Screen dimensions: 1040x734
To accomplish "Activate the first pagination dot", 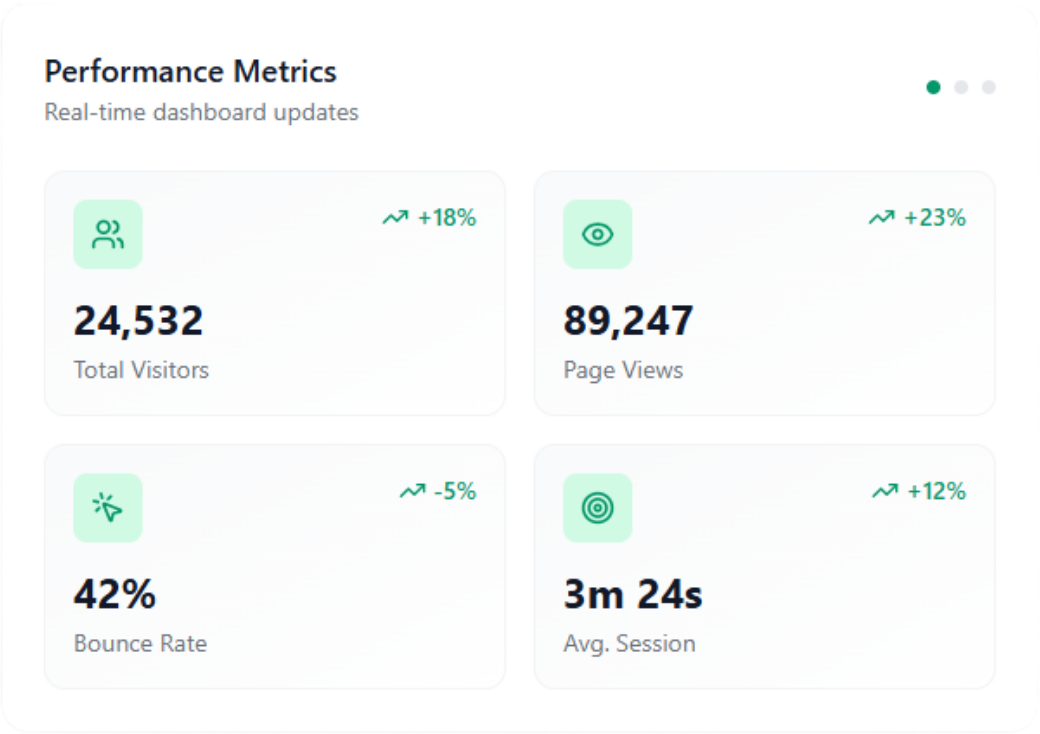I will point(934,87).
